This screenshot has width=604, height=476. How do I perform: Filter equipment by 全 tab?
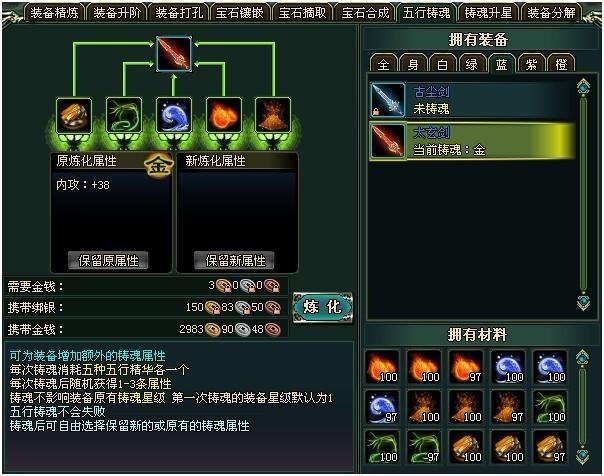[x=384, y=64]
